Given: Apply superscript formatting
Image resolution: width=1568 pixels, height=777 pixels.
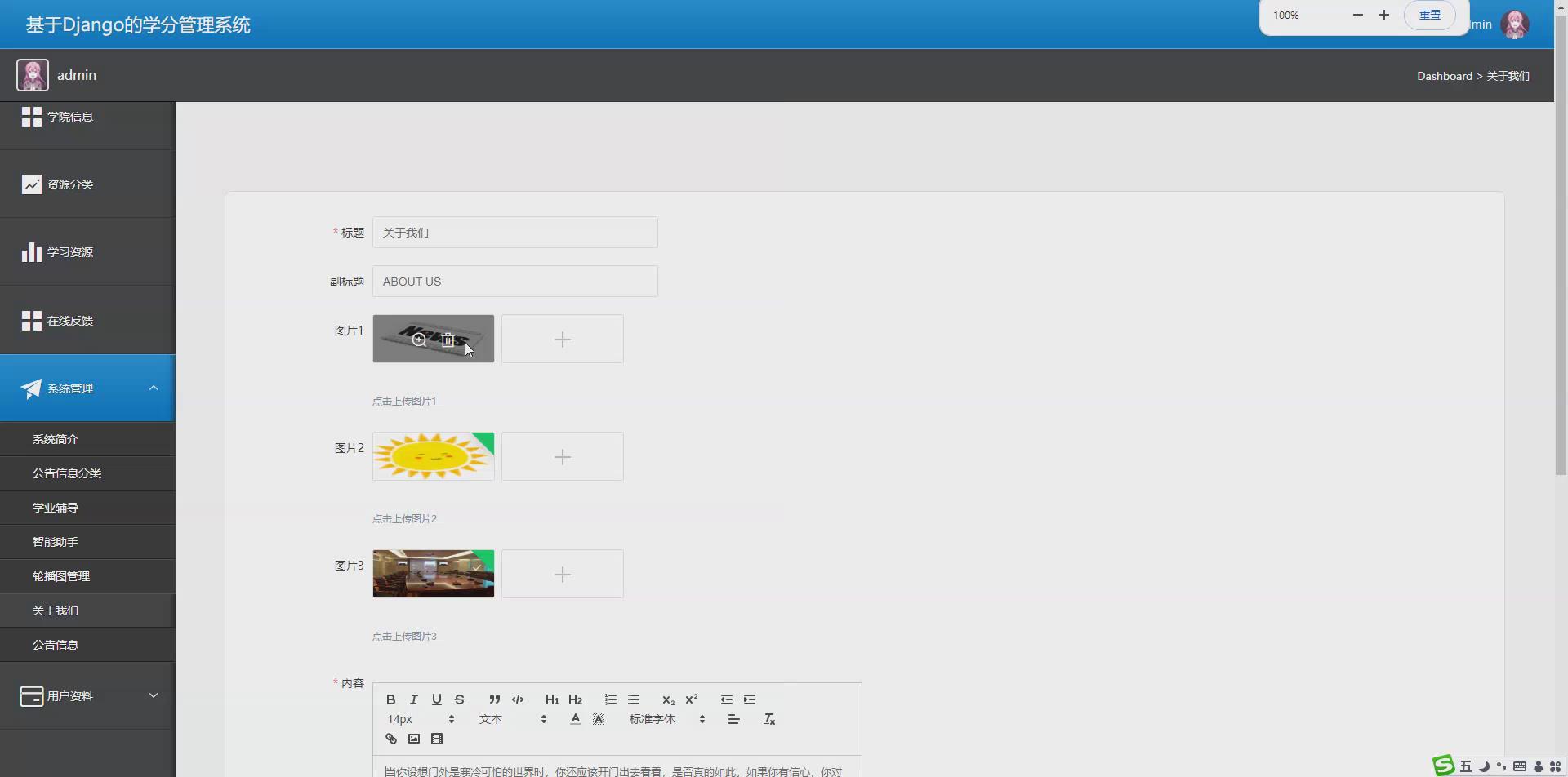Looking at the screenshot, I should pos(691,699).
